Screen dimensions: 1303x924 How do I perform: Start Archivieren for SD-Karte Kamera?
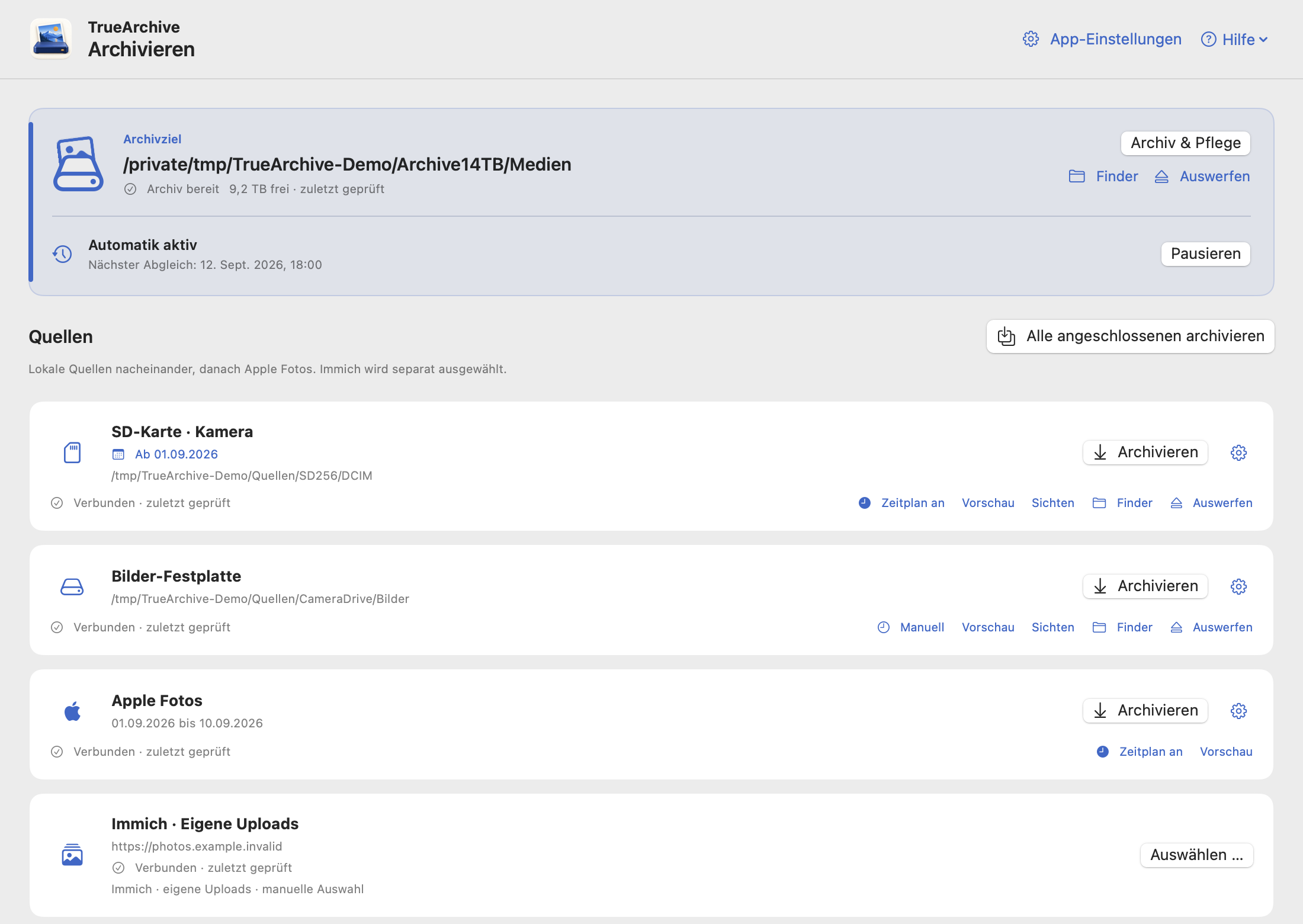(1145, 453)
